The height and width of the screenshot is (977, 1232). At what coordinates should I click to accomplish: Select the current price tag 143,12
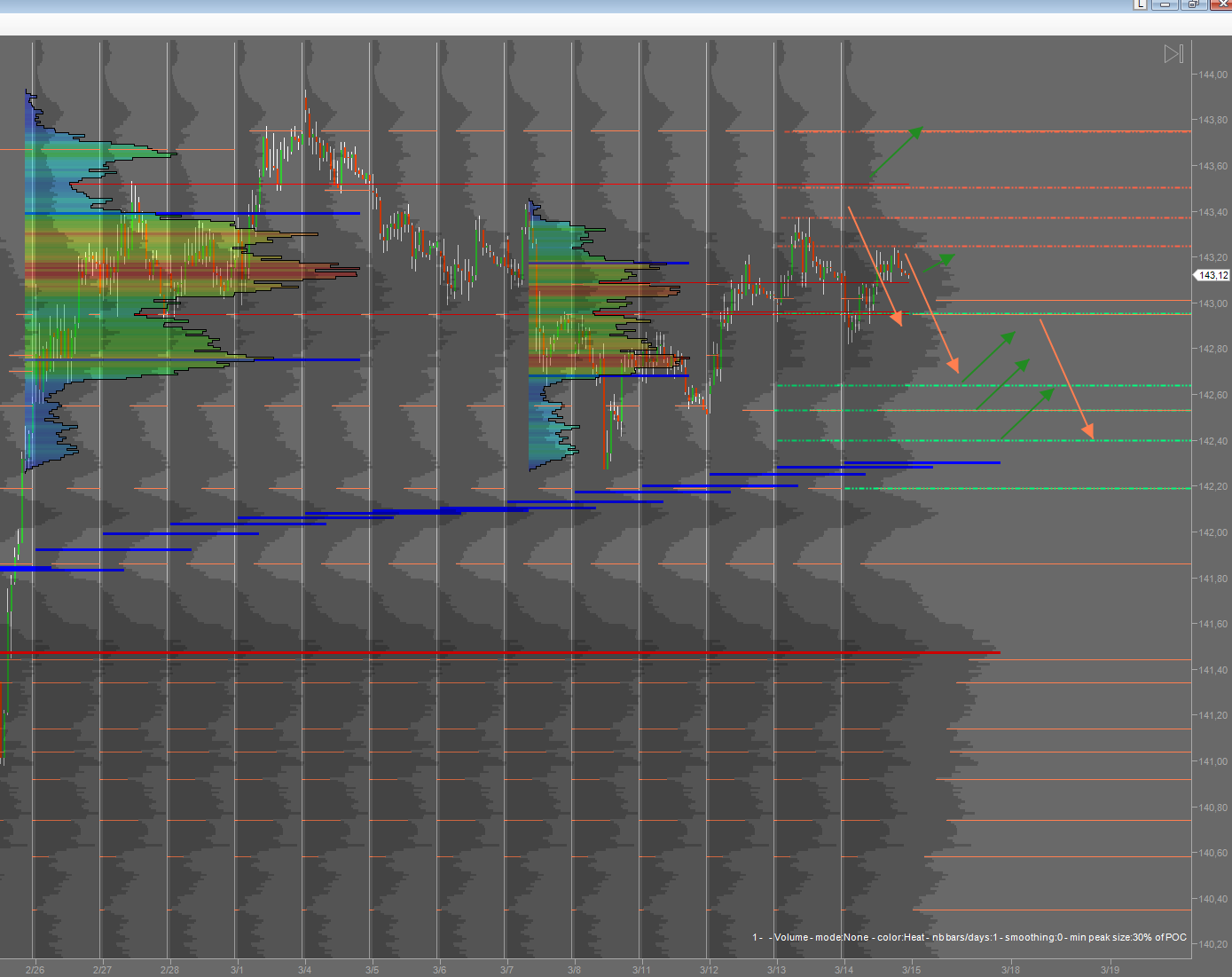point(1213,275)
